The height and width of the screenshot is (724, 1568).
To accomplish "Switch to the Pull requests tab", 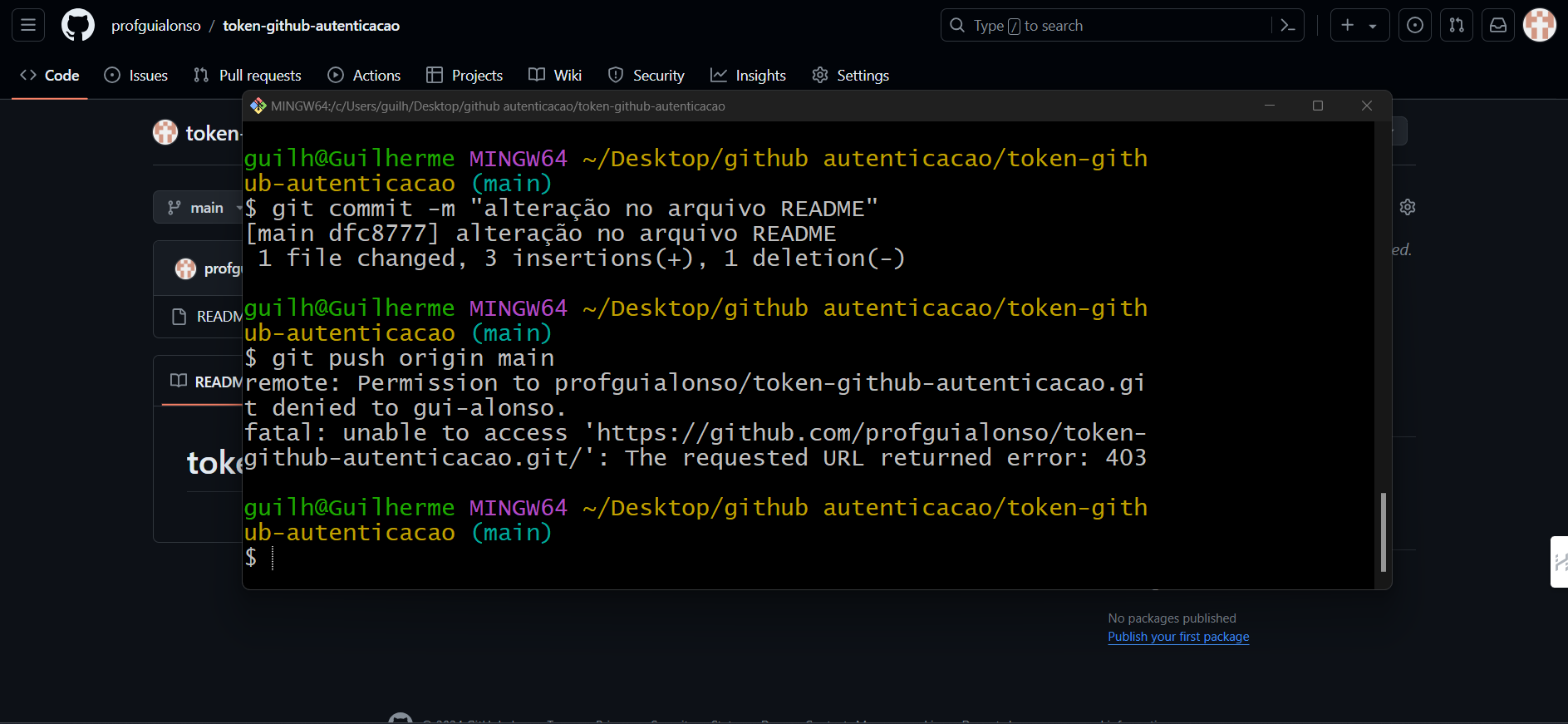I will point(248,76).
